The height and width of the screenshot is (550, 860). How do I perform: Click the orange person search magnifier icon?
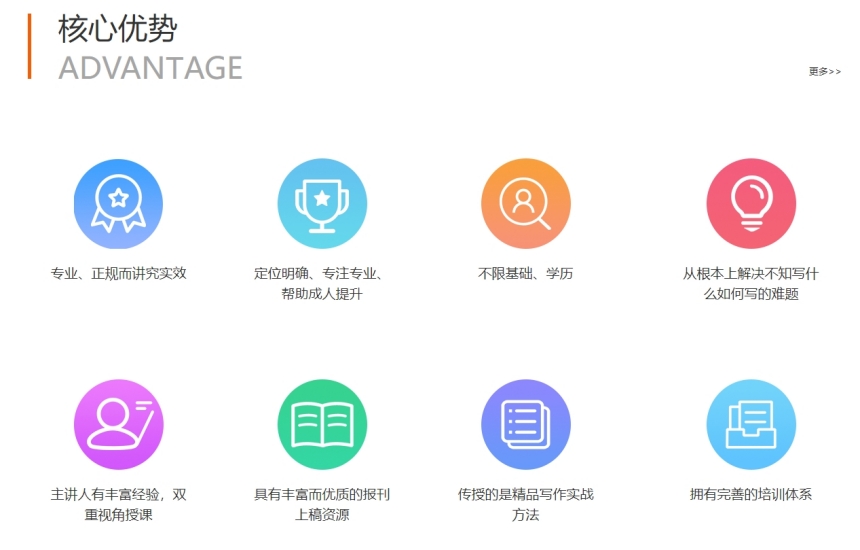526,204
